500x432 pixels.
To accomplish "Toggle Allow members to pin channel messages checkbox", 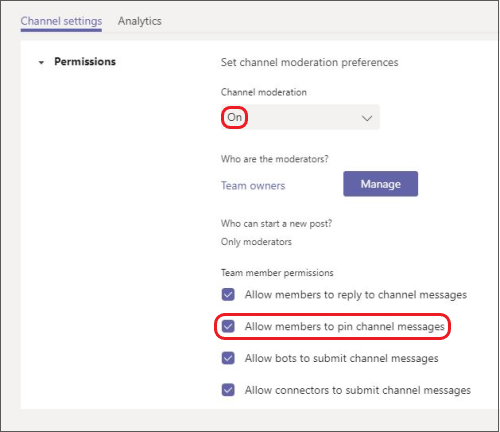I will click(228, 326).
